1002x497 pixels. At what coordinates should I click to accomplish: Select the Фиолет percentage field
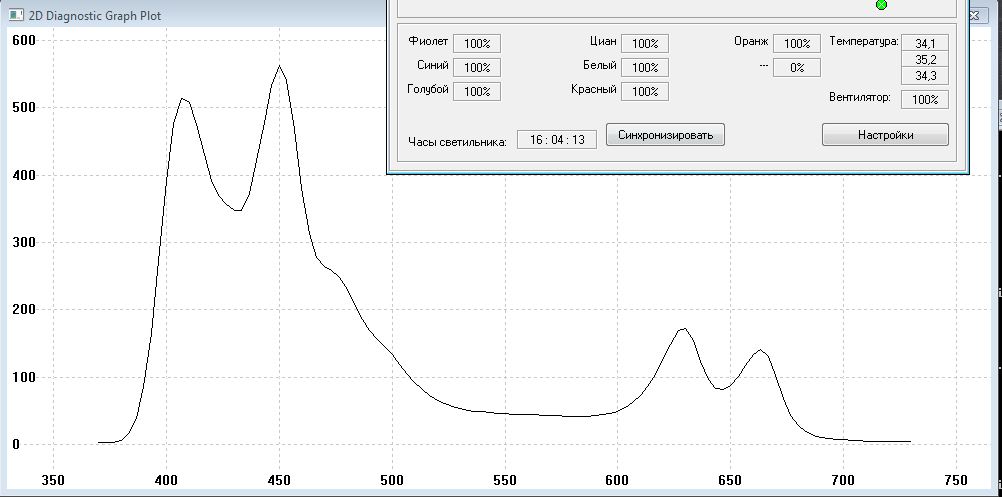pos(477,43)
